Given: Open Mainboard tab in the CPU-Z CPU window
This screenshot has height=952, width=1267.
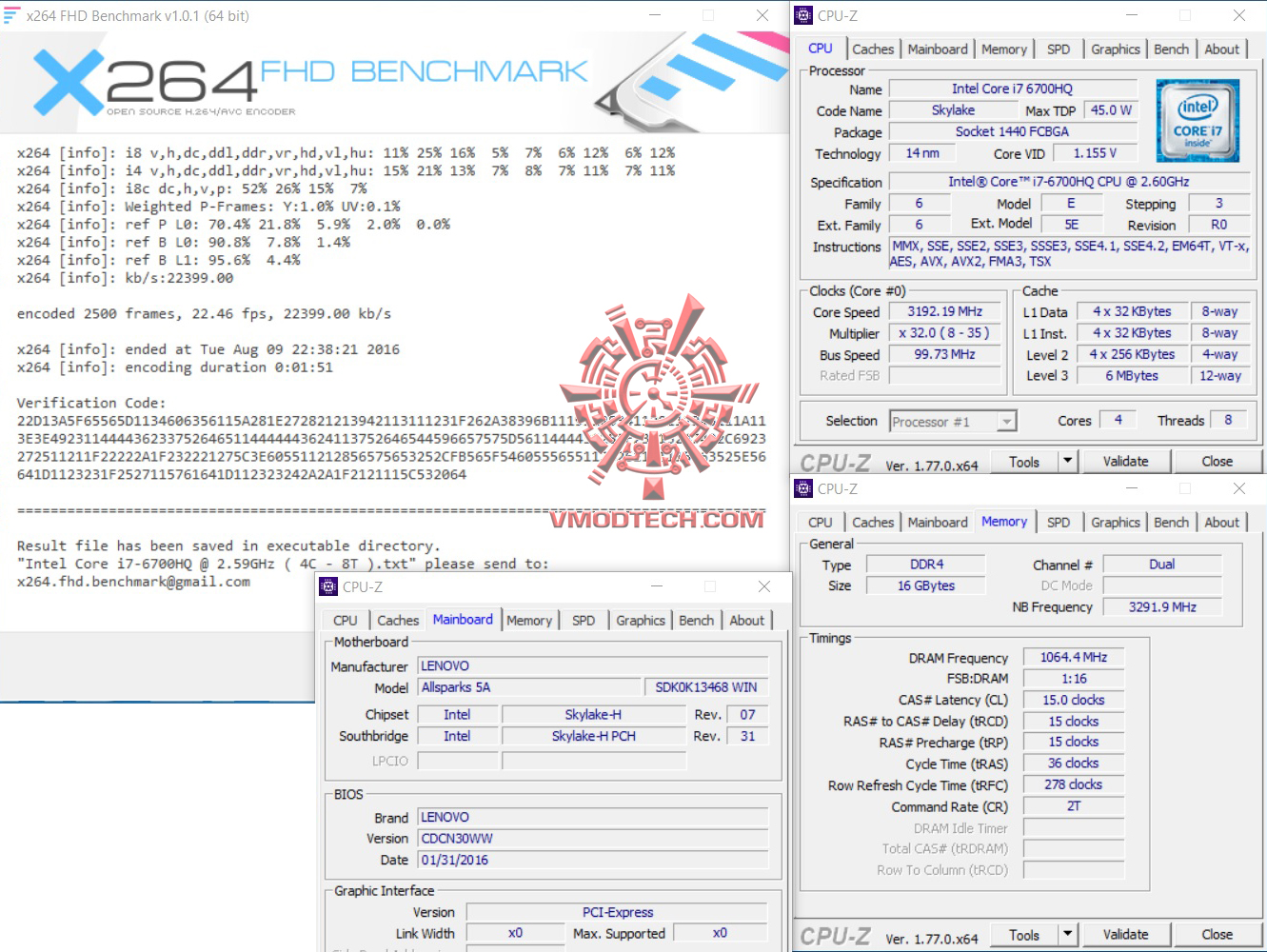Looking at the screenshot, I should 938,50.
